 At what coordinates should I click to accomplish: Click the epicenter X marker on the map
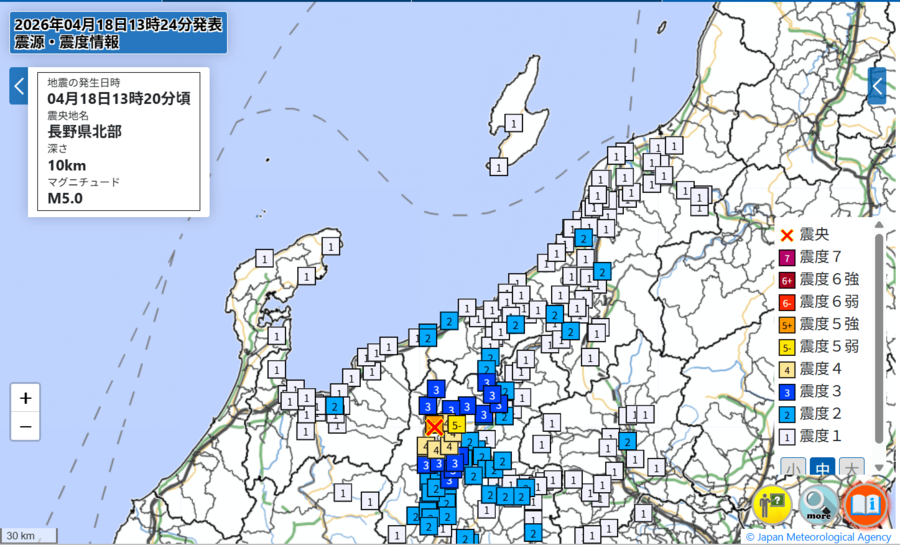[435, 425]
